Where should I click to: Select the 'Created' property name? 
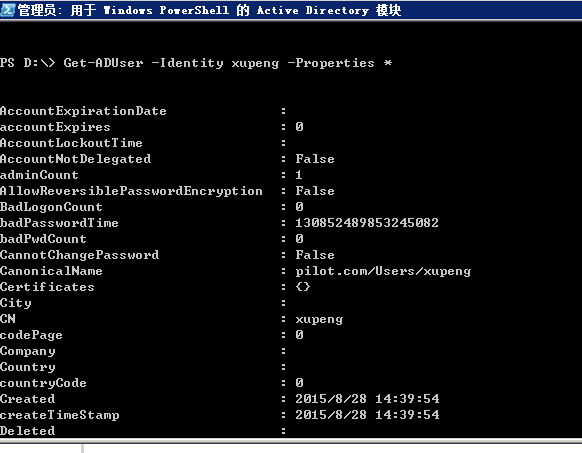(27, 399)
